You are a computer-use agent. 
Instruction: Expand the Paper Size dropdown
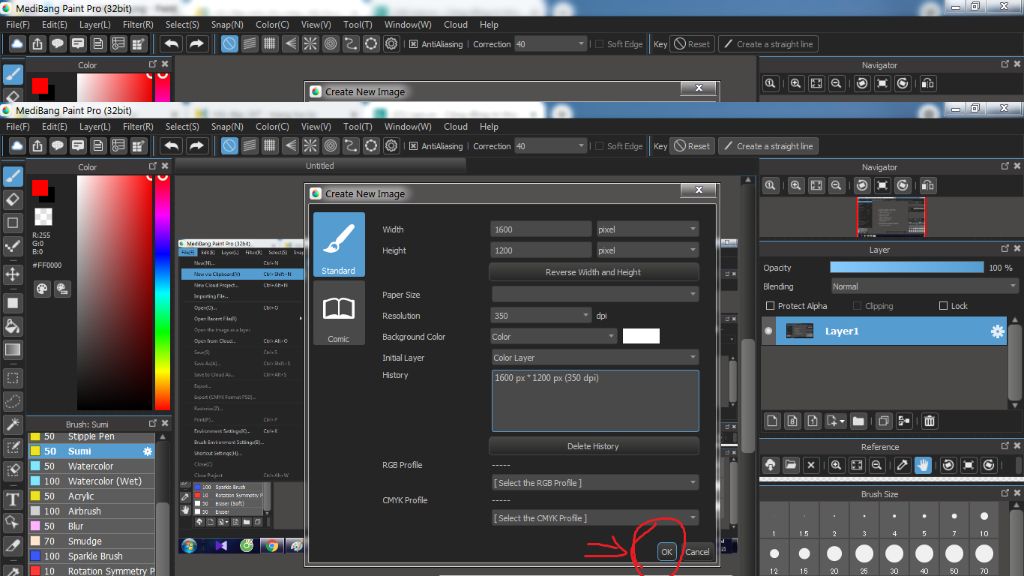click(595, 295)
